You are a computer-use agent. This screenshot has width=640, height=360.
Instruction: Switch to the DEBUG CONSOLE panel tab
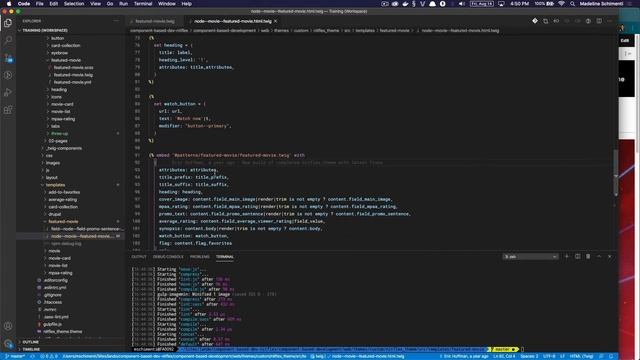pos(168,257)
